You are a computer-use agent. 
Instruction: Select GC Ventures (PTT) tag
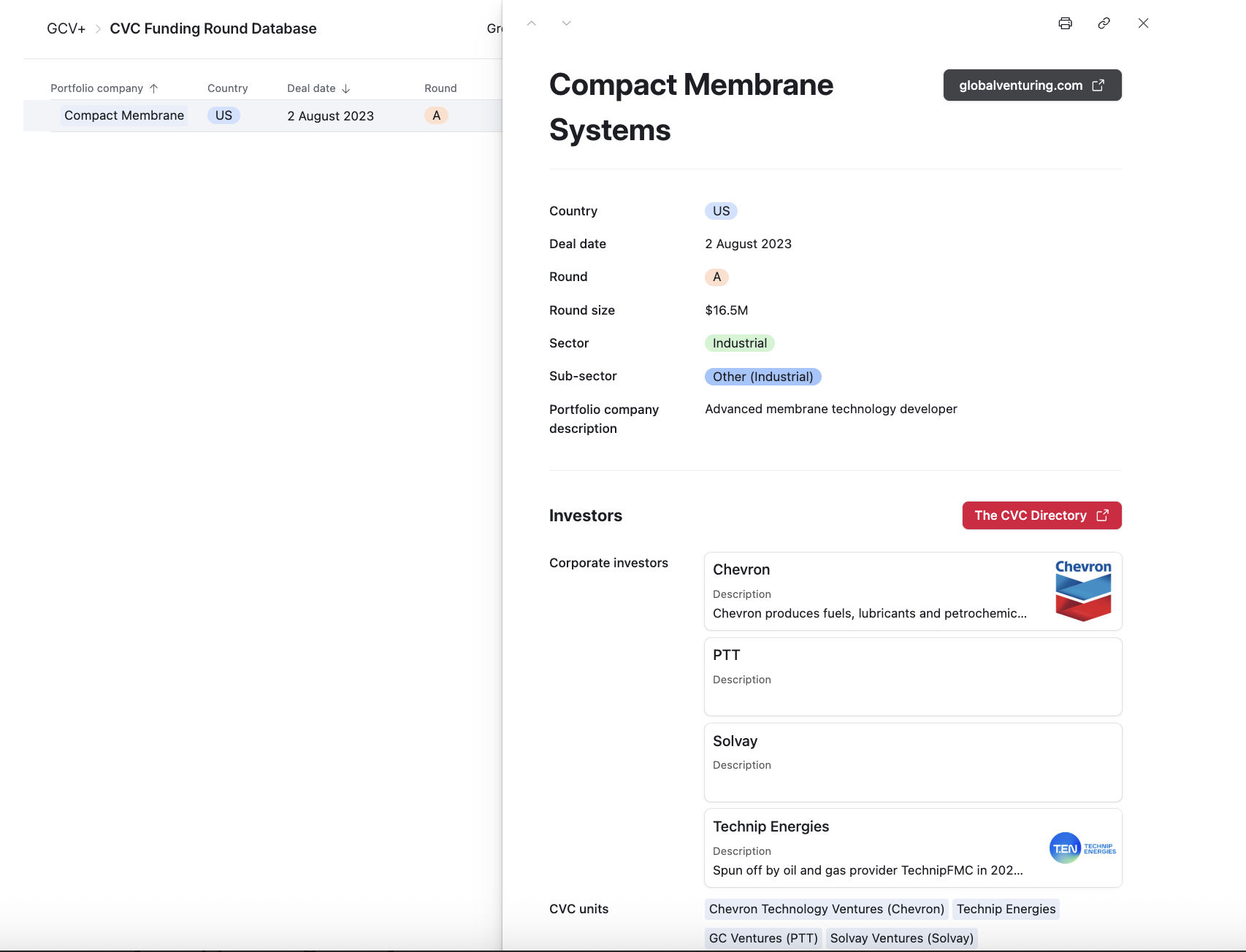pos(763,938)
